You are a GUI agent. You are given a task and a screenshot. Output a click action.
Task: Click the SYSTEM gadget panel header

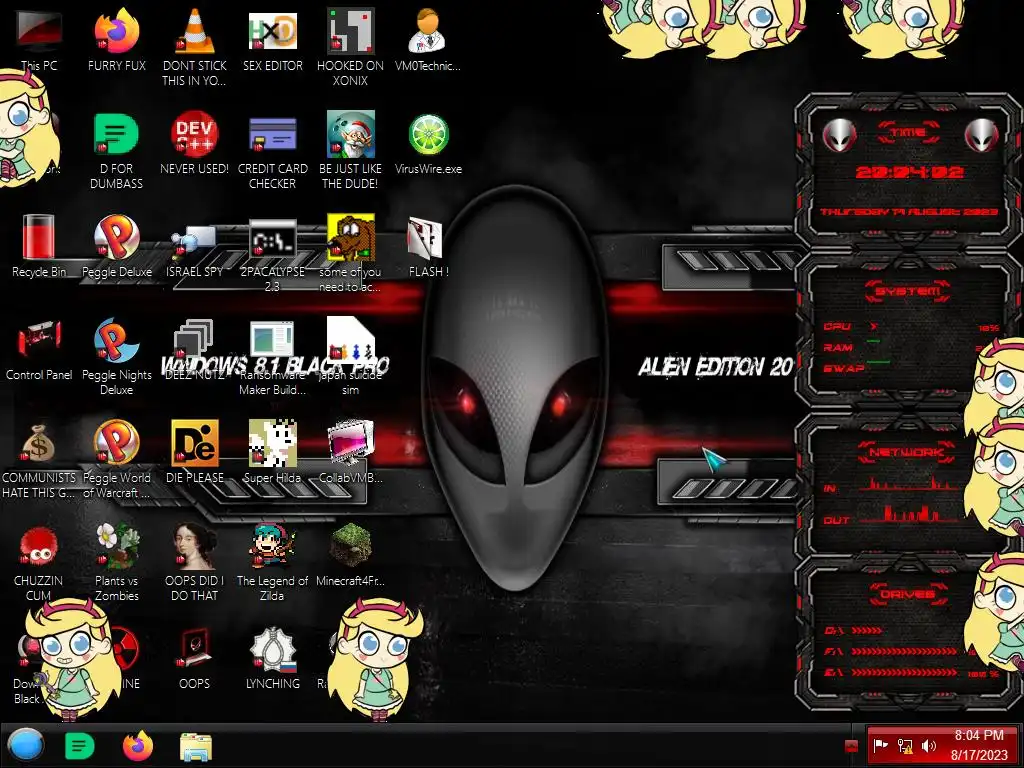(x=908, y=291)
